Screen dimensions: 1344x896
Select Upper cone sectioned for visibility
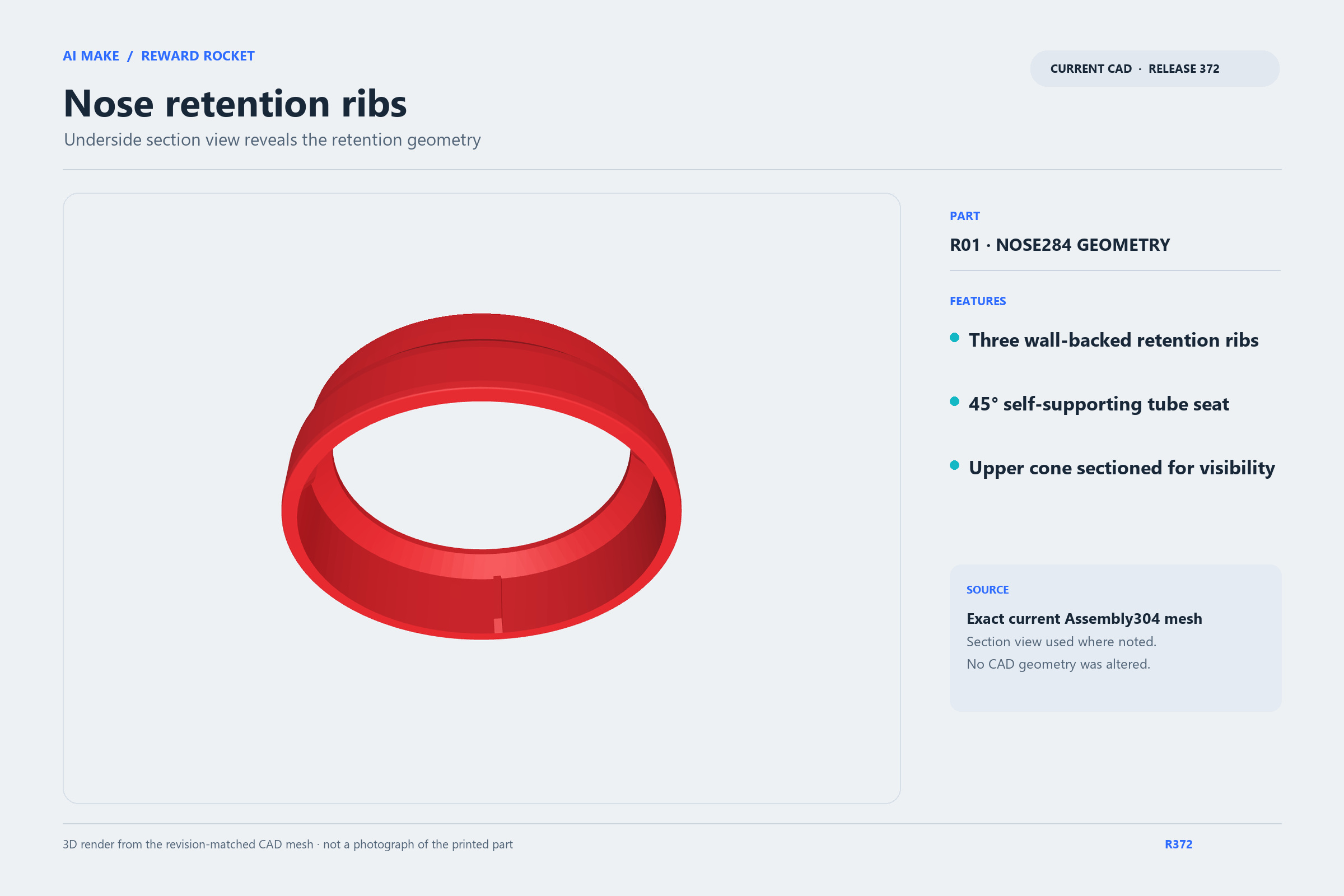coord(1122,468)
